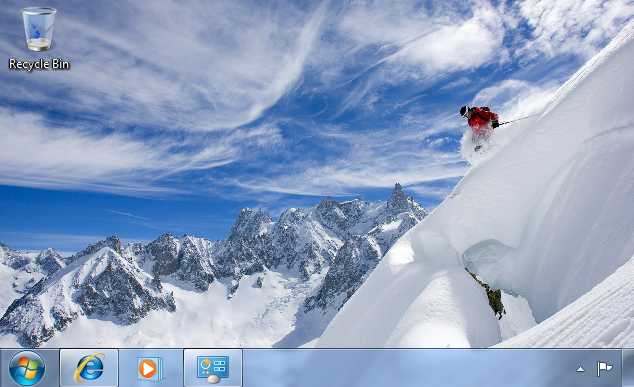Show hidden icons in the notification area
Viewport: 634px width, 387px height.
point(580,369)
